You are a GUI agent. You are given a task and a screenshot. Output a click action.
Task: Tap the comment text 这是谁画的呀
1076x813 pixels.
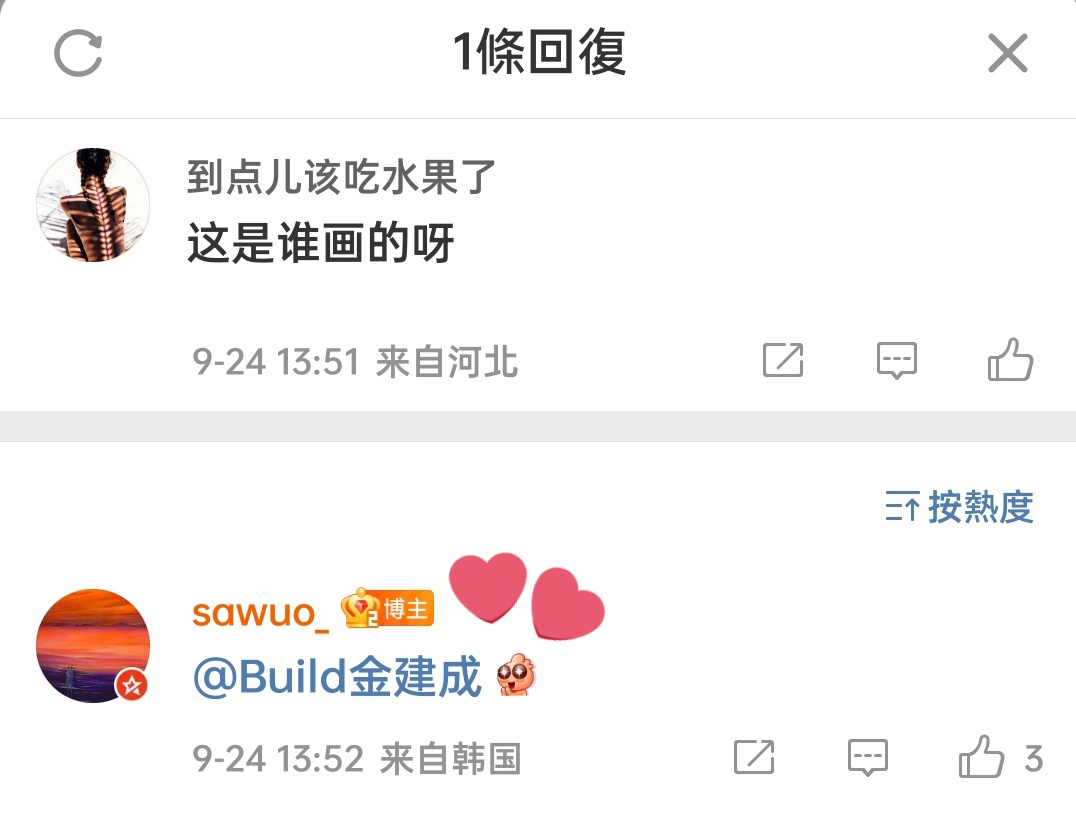320,242
